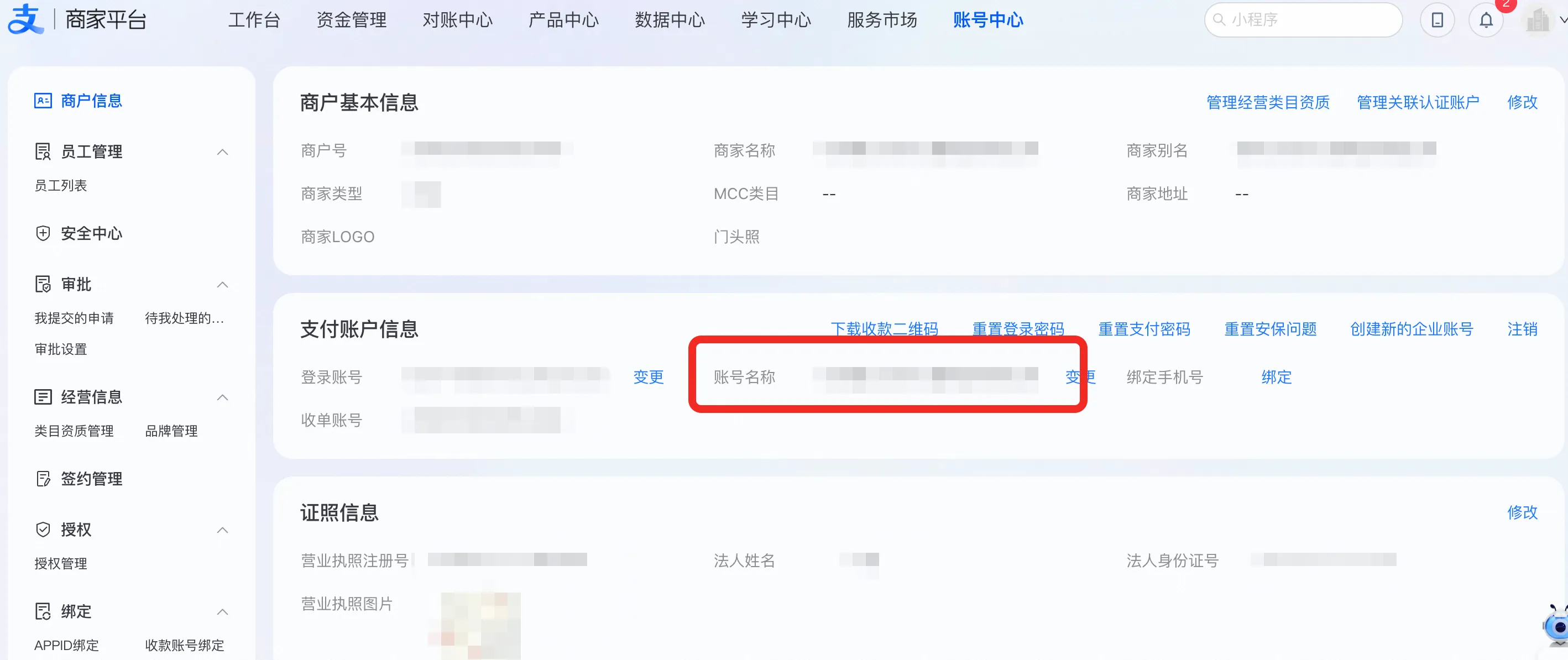Screen dimensions: 1568x660
Task: Click the Alipay logo icon
Action: pos(25,19)
